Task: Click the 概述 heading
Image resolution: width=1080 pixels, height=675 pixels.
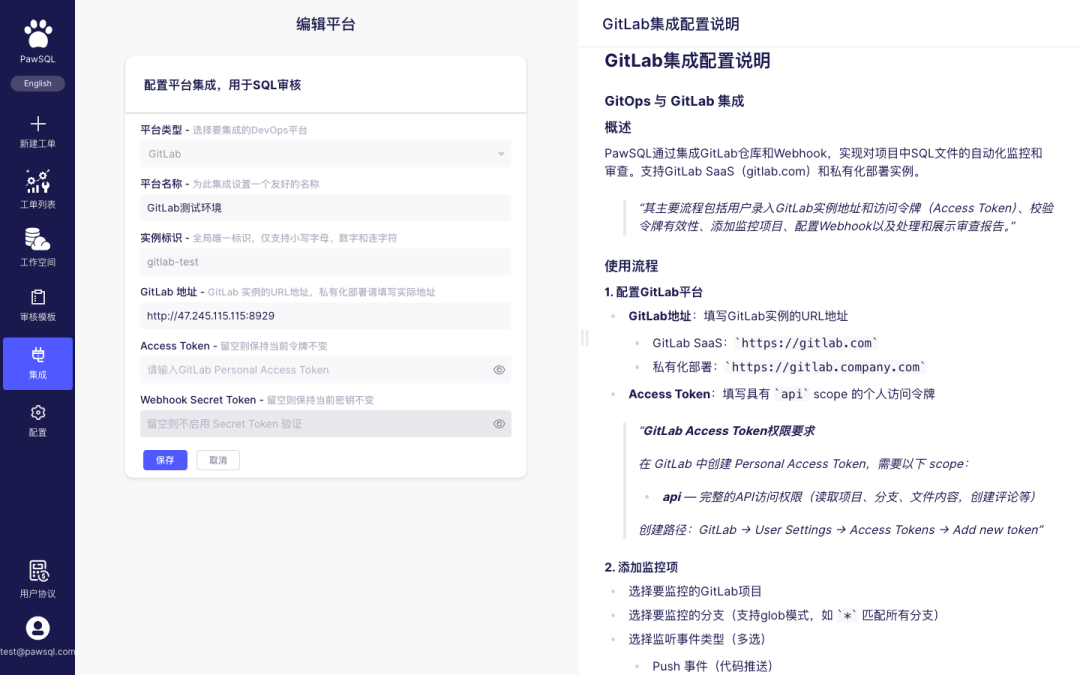Action: click(x=618, y=127)
